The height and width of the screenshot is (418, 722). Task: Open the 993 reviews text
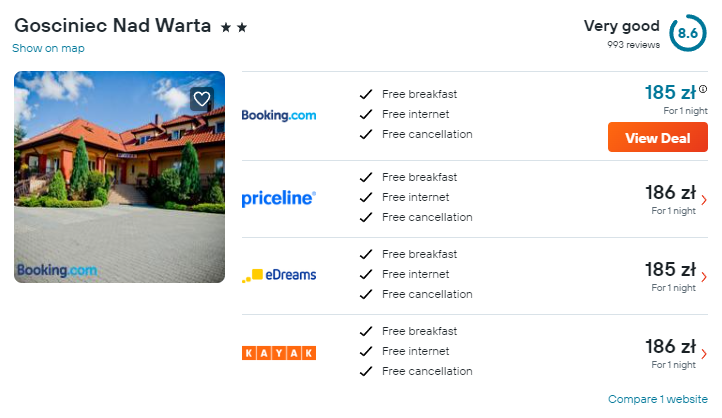[633, 45]
